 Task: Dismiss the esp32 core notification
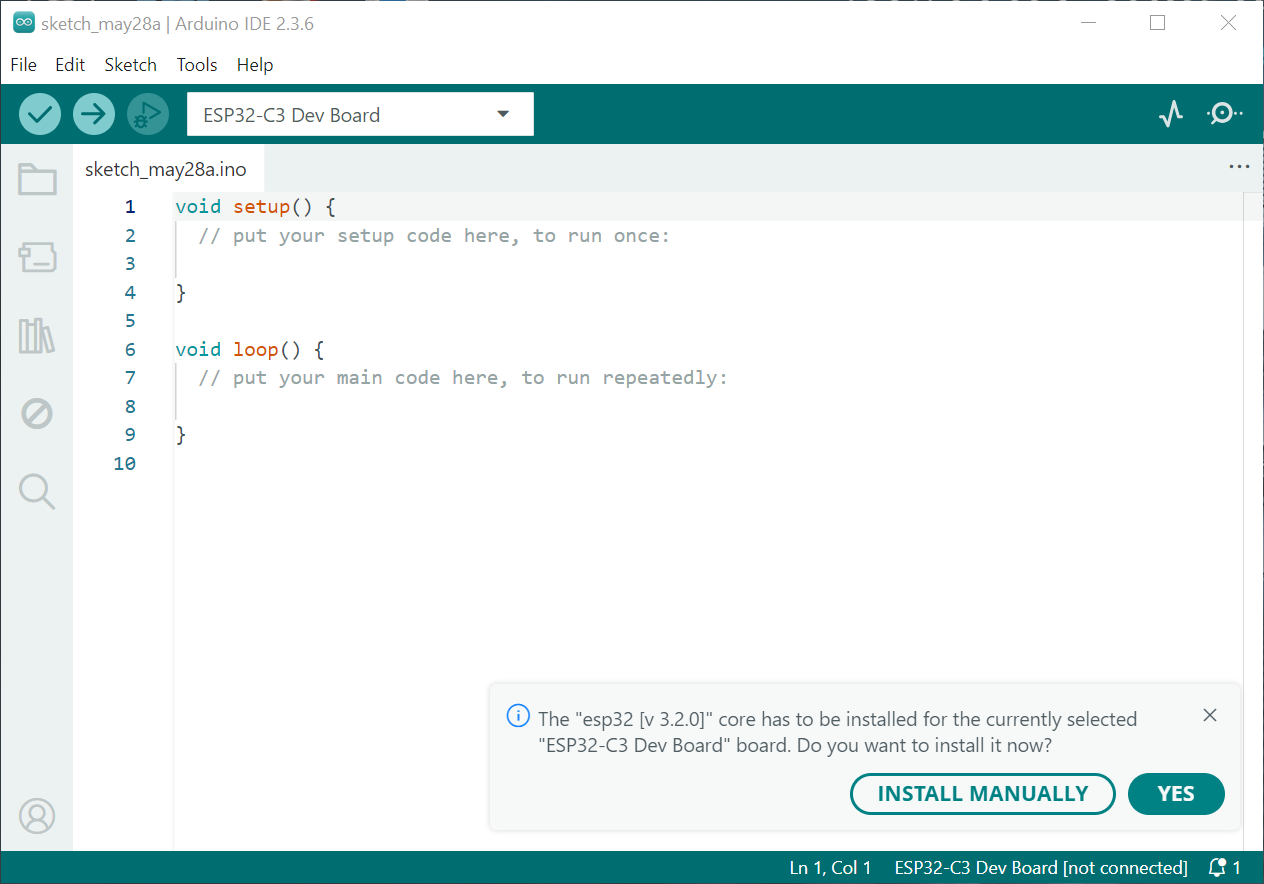[x=1210, y=715]
